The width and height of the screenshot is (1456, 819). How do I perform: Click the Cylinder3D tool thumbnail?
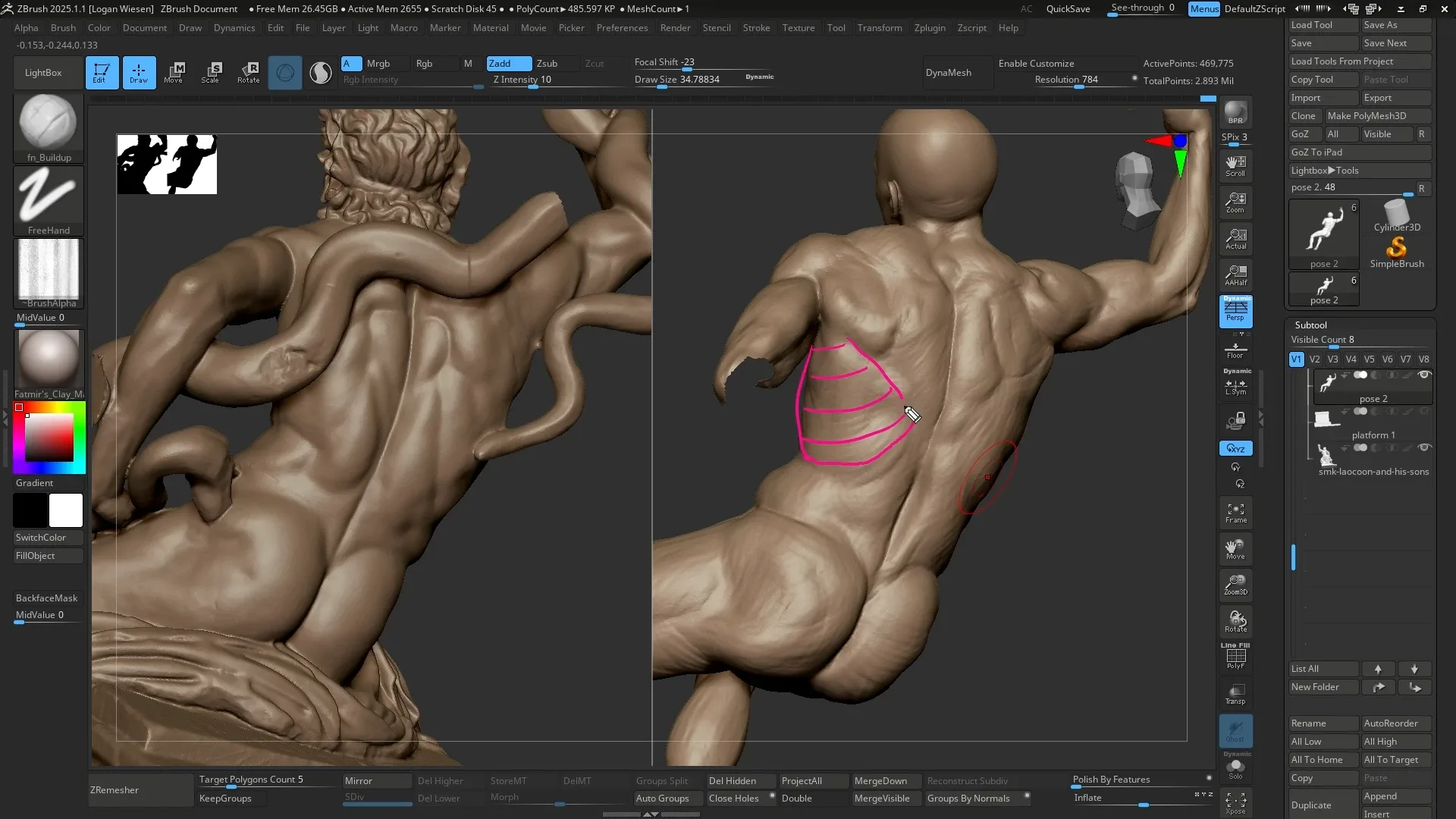(x=1396, y=217)
